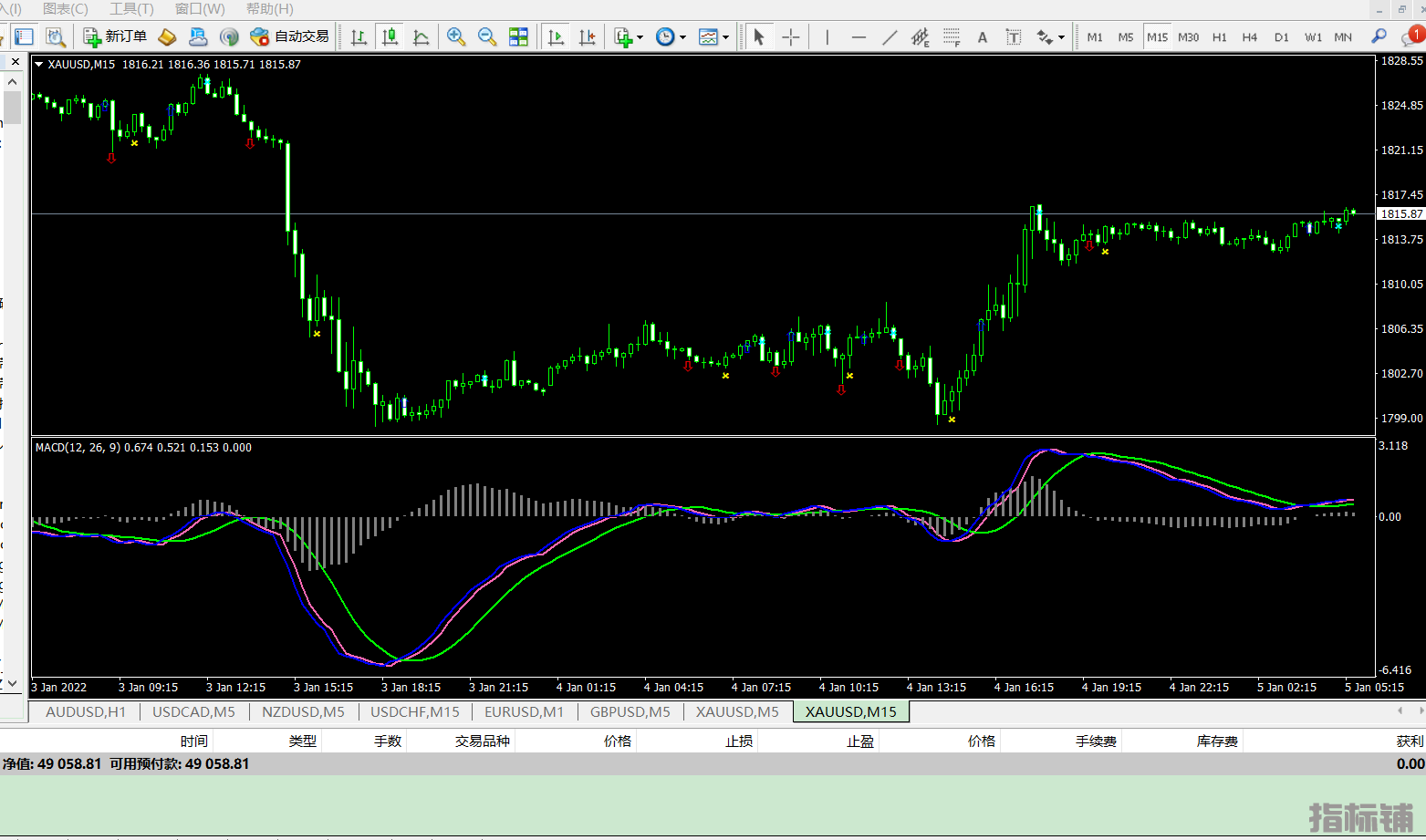The width and height of the screenshot is (1426, 840).
Task: Switch to USDCAD,M5 chart tab
Action: click(x=193, y=711)
